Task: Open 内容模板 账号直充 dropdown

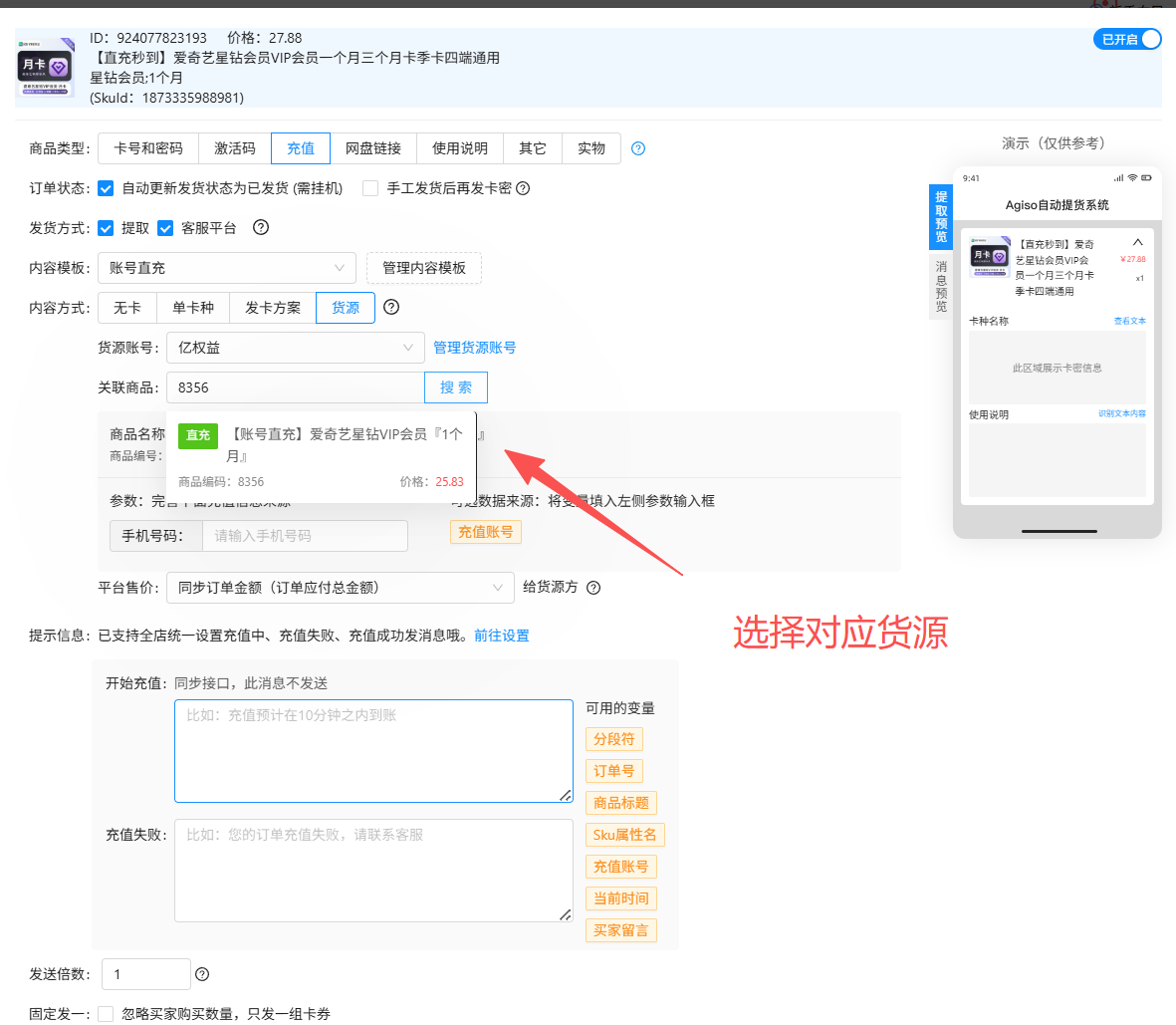Action: pyautogui.click(x=227, y=268)
